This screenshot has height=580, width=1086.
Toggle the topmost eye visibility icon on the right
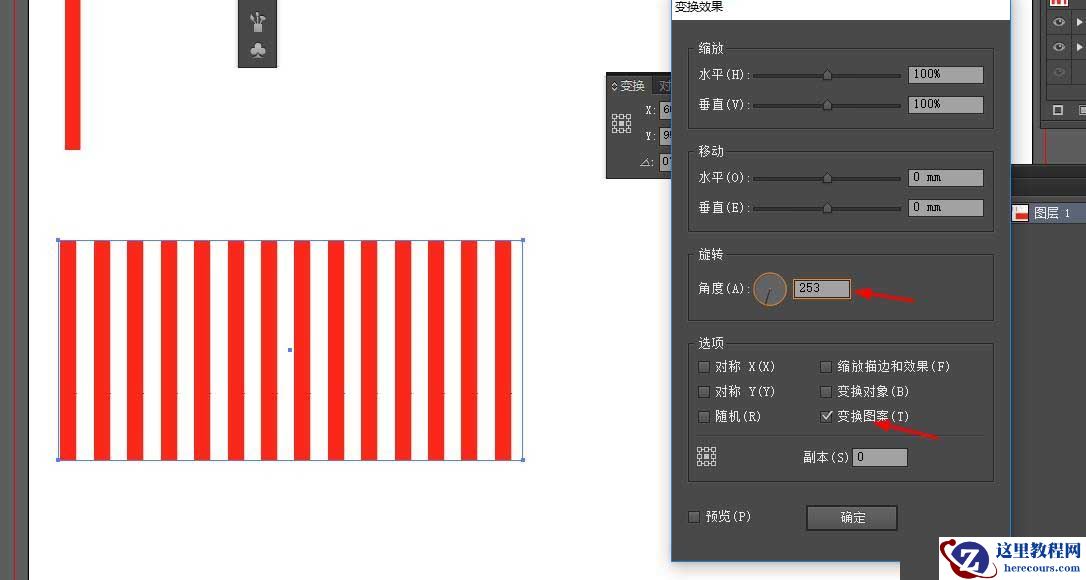1059,22
